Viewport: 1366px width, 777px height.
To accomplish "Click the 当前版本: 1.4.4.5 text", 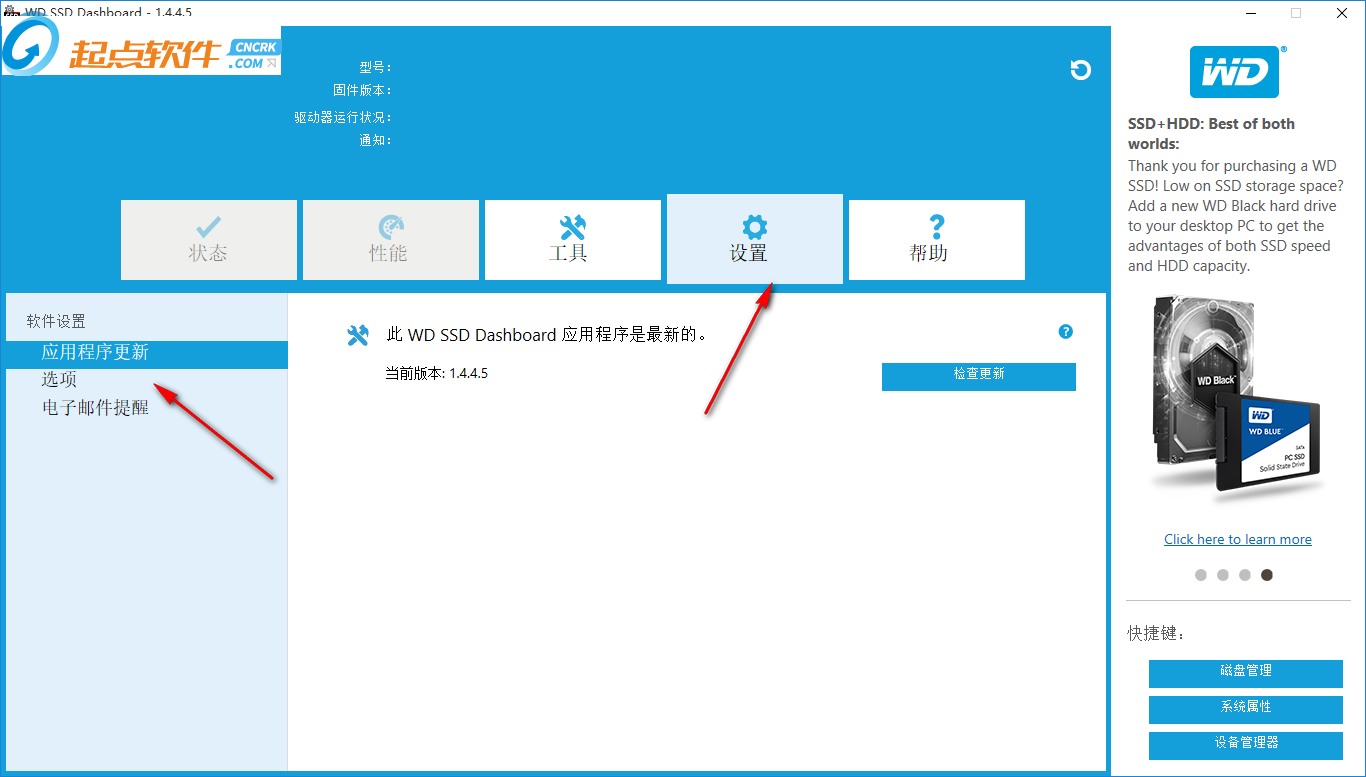I will pyautogui.click(x=437, y=373).
